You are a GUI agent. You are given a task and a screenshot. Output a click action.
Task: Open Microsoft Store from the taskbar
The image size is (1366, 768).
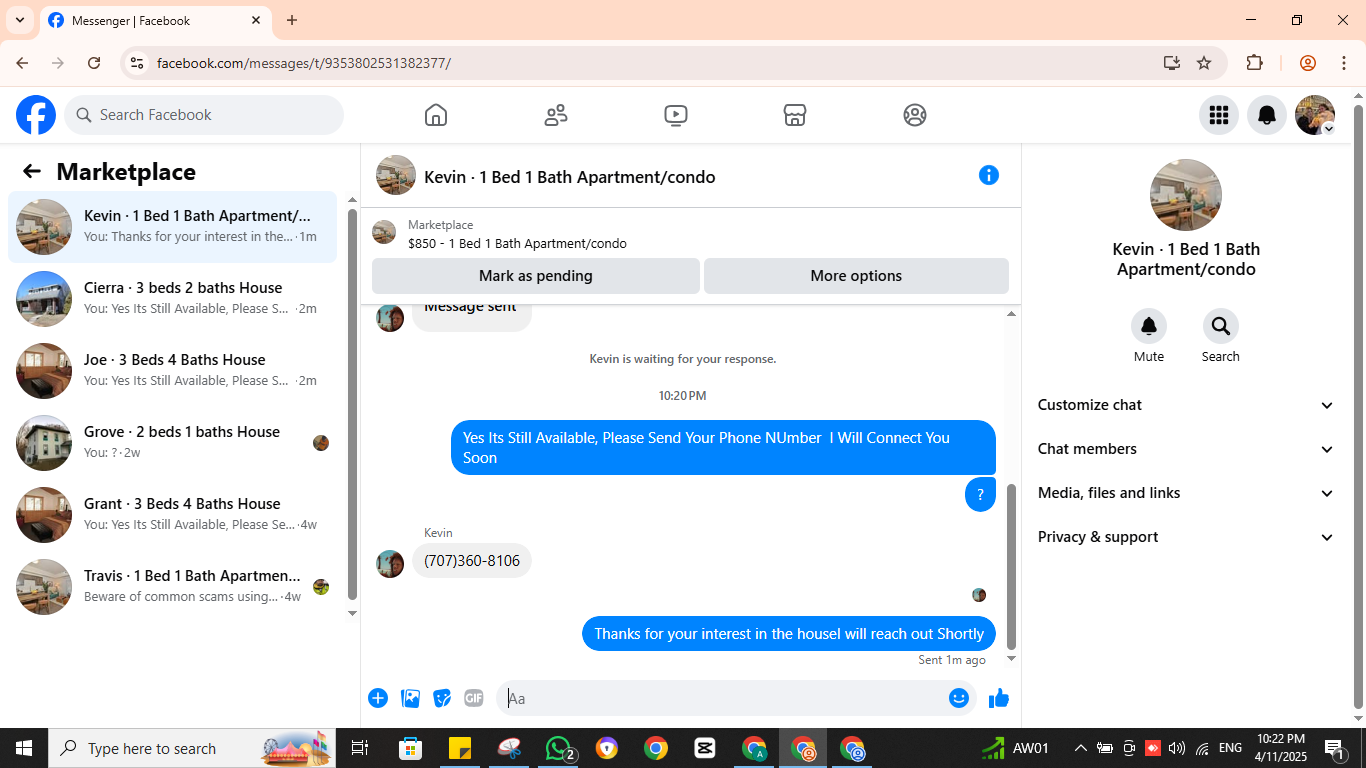point(411,748)
